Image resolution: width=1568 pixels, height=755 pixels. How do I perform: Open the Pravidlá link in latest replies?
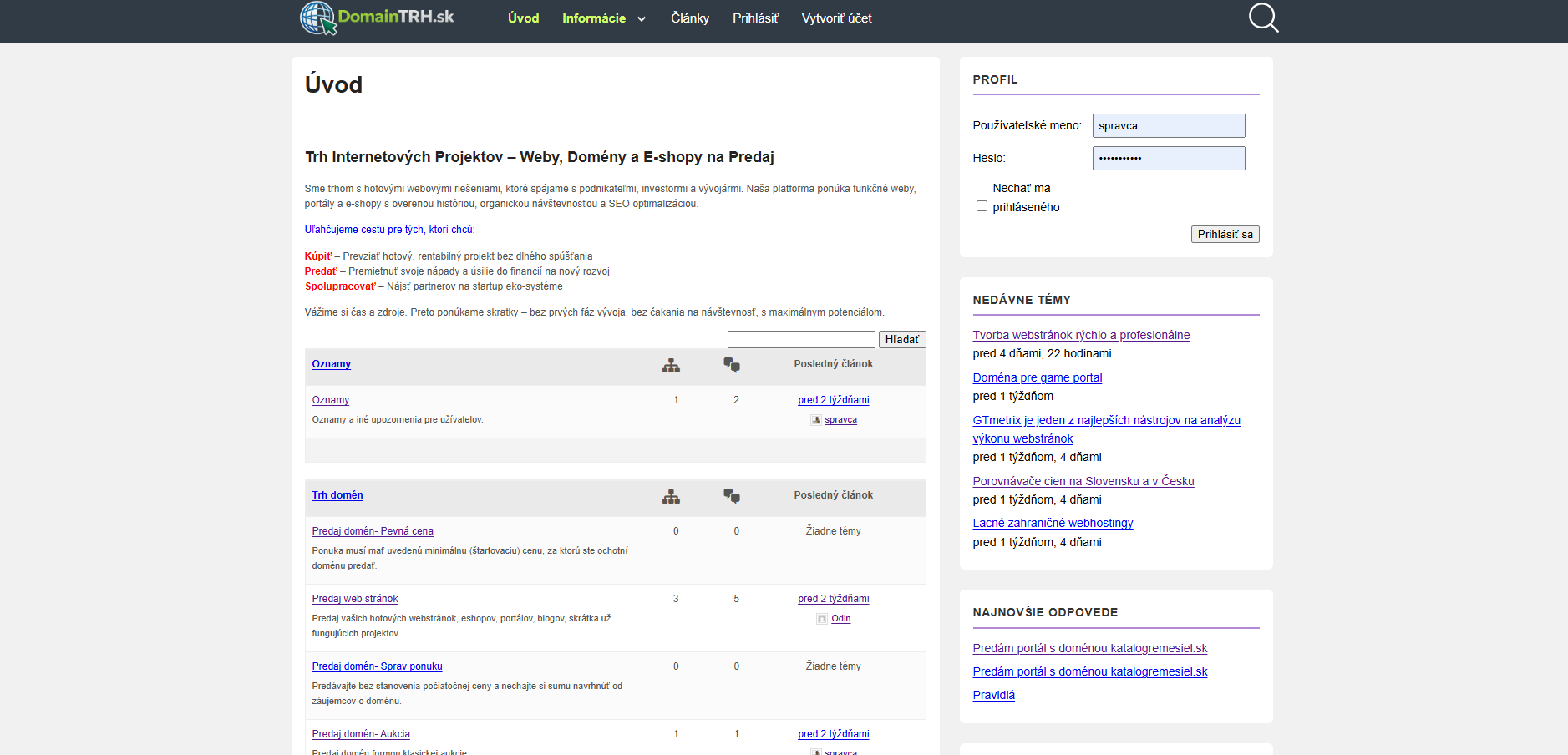click(993, 695)
